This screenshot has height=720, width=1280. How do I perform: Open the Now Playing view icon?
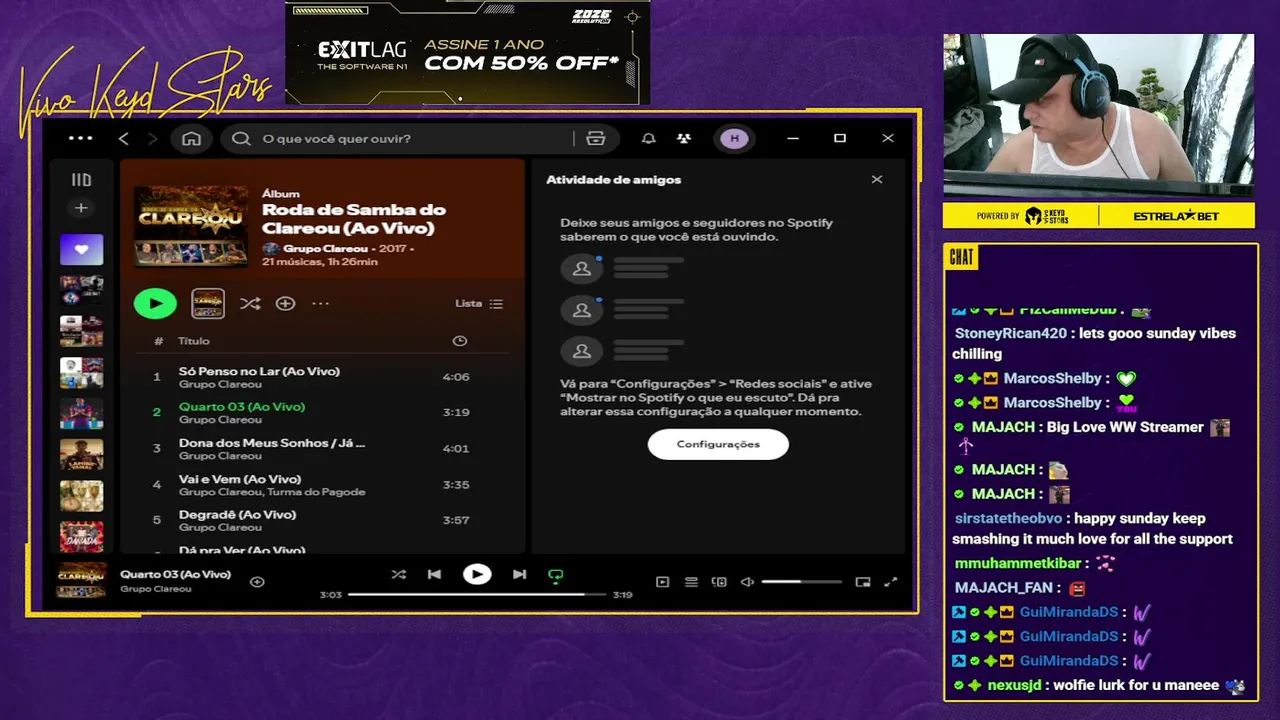coord(662,581)
